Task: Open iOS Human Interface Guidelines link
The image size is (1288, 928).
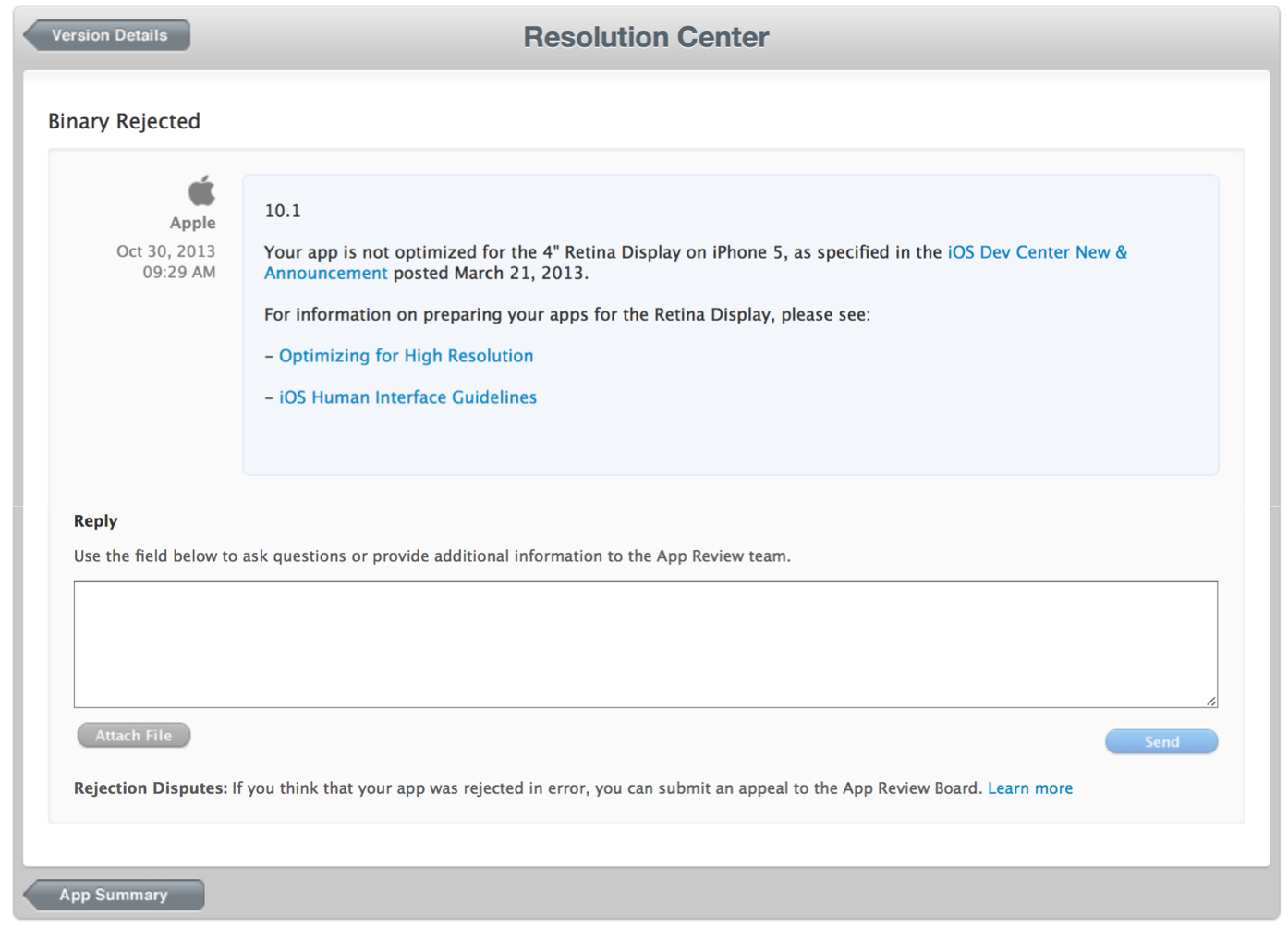Action: pyautogui.click(x=407, y=397)
